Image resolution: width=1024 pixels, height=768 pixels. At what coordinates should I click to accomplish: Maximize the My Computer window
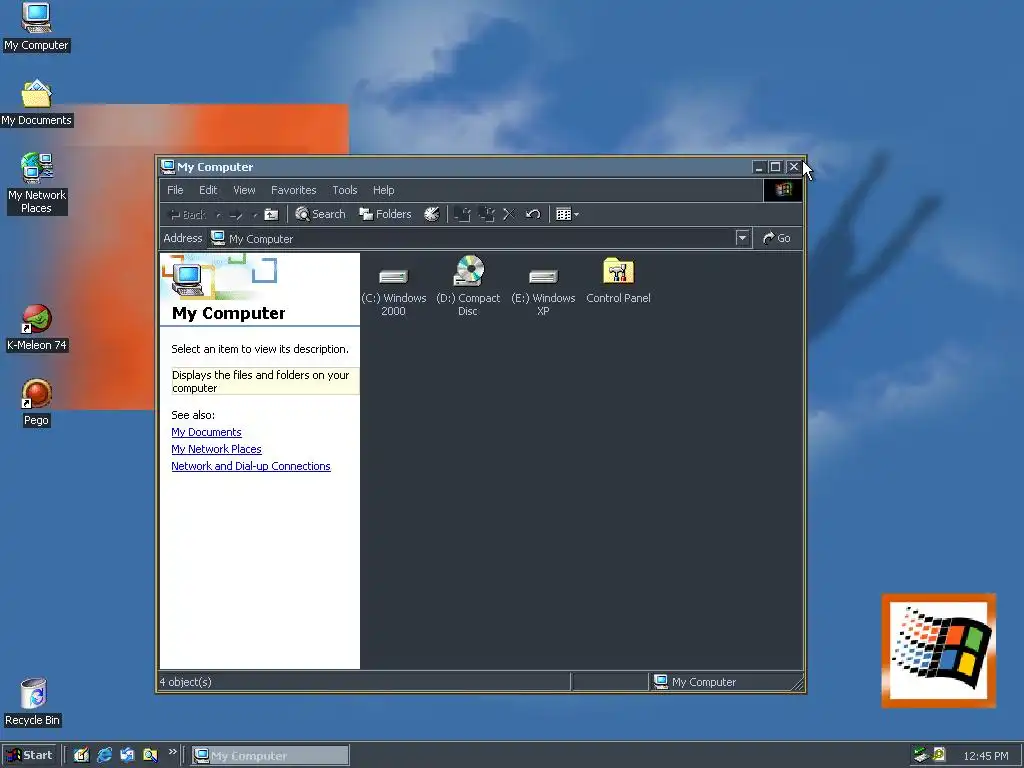tap(775, 167)
